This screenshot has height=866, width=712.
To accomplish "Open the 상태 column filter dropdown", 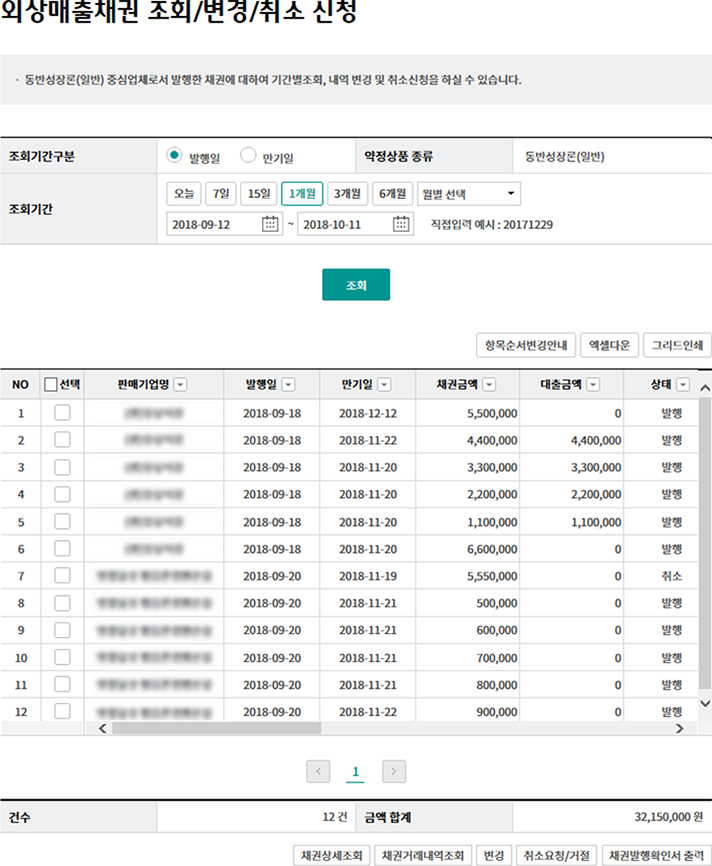I will pos(683,384).
